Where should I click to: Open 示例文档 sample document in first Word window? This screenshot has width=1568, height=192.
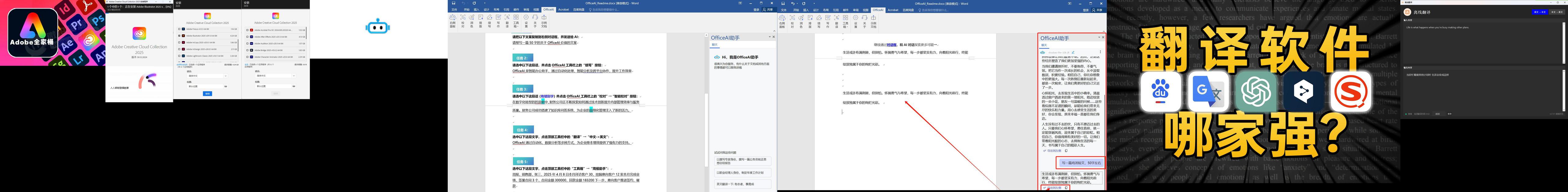click(x=544, y=21)
